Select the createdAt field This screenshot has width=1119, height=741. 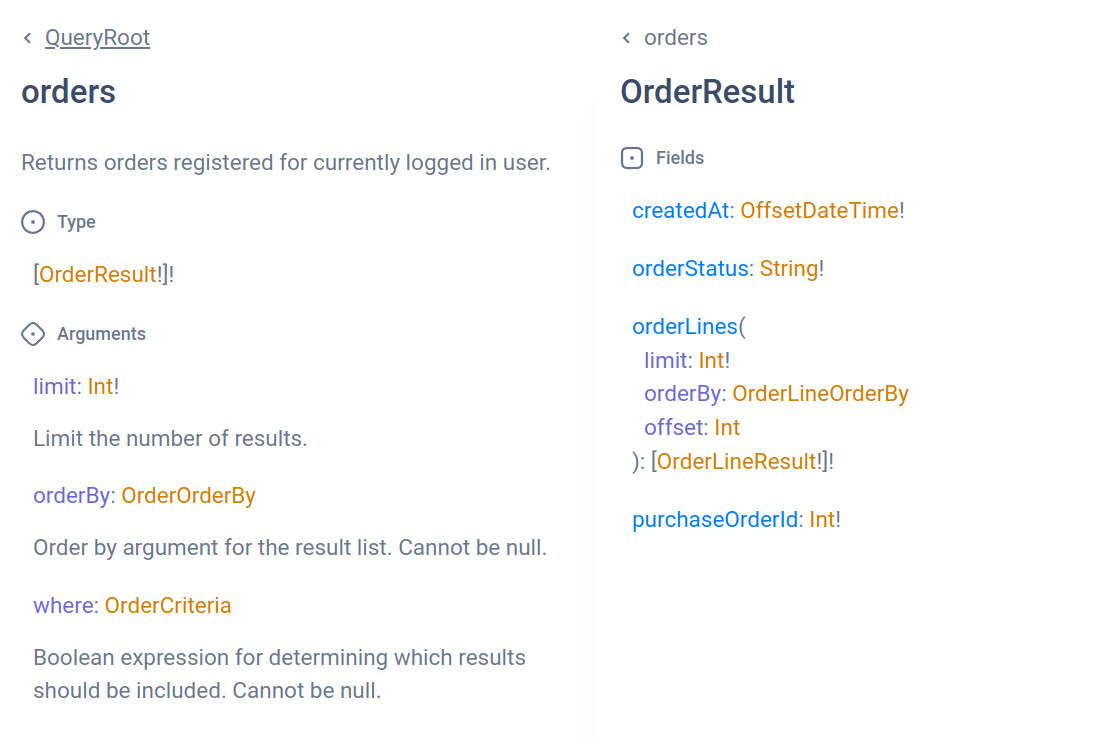pyautogui.click(x=680, y=211)
